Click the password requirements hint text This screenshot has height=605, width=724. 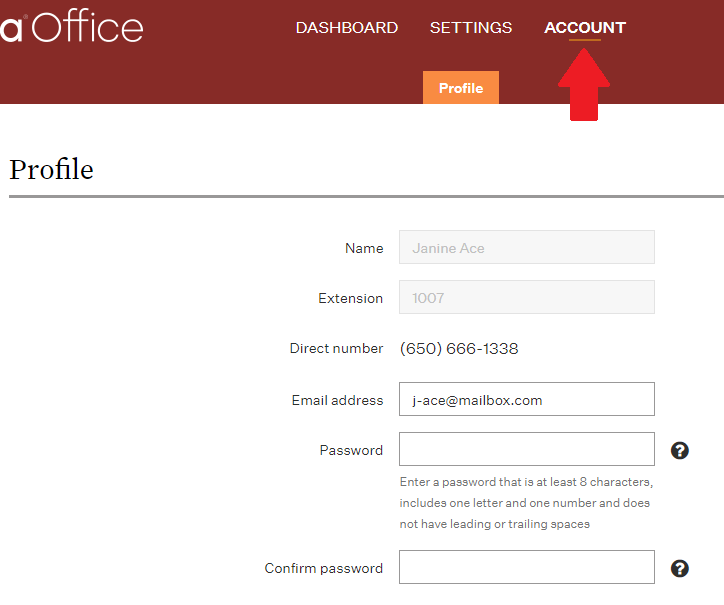pos(526,503)
